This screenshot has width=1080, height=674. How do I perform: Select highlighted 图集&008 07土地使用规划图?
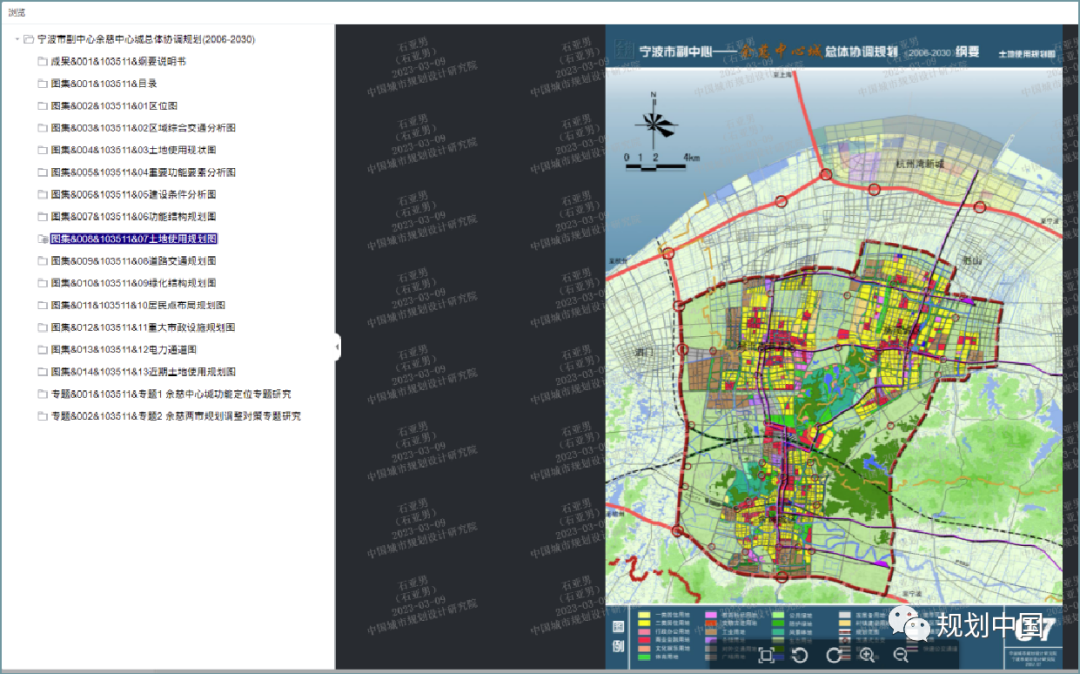pyautogui.click(x=134, y=239)
